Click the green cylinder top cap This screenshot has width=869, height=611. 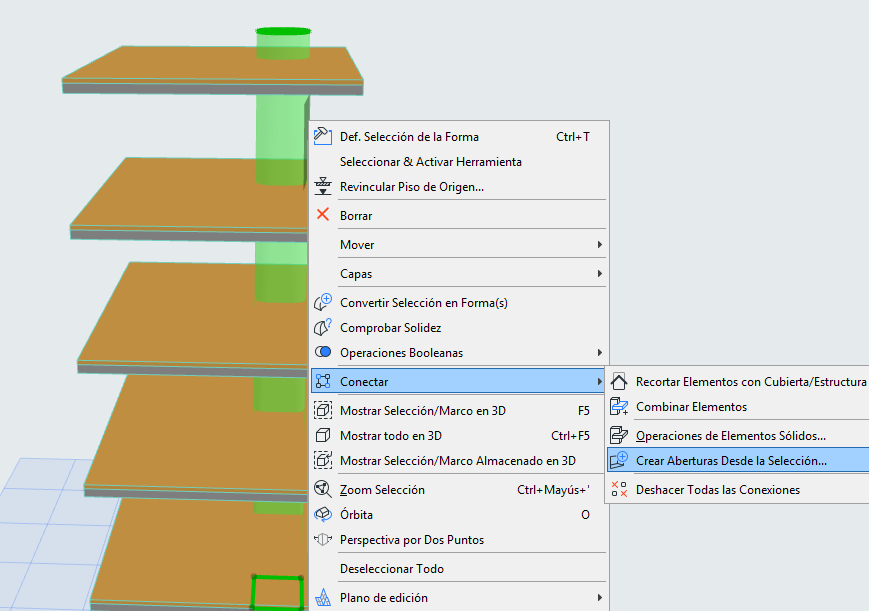(x=283, y=31)
